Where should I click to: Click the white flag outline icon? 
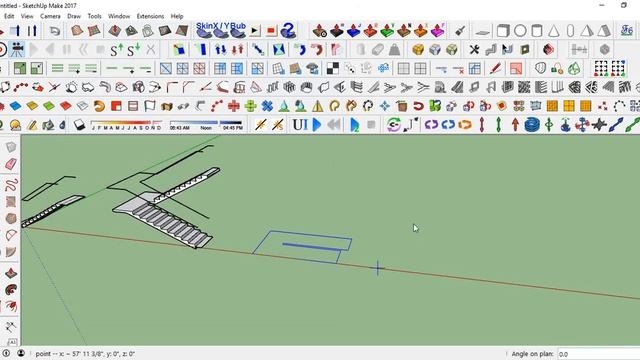149,106
